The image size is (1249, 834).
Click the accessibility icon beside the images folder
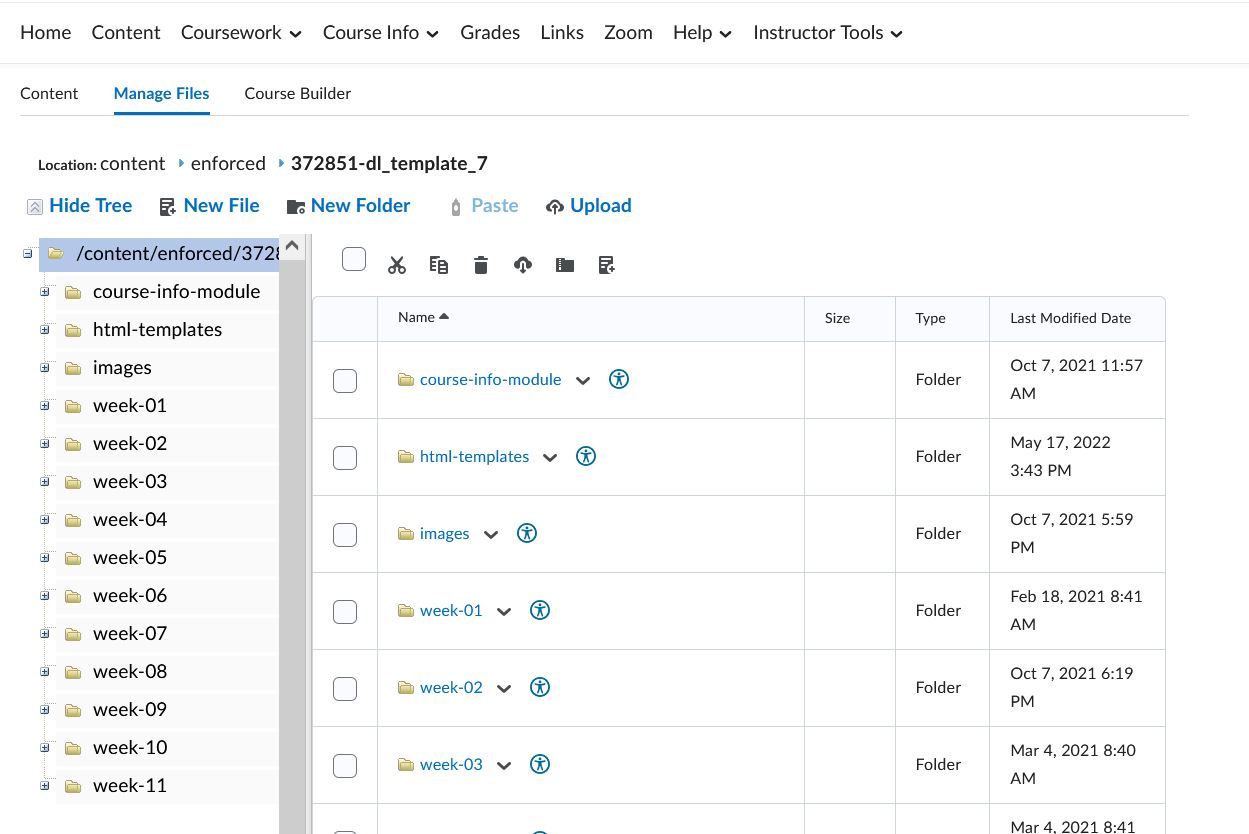[527, 533]
